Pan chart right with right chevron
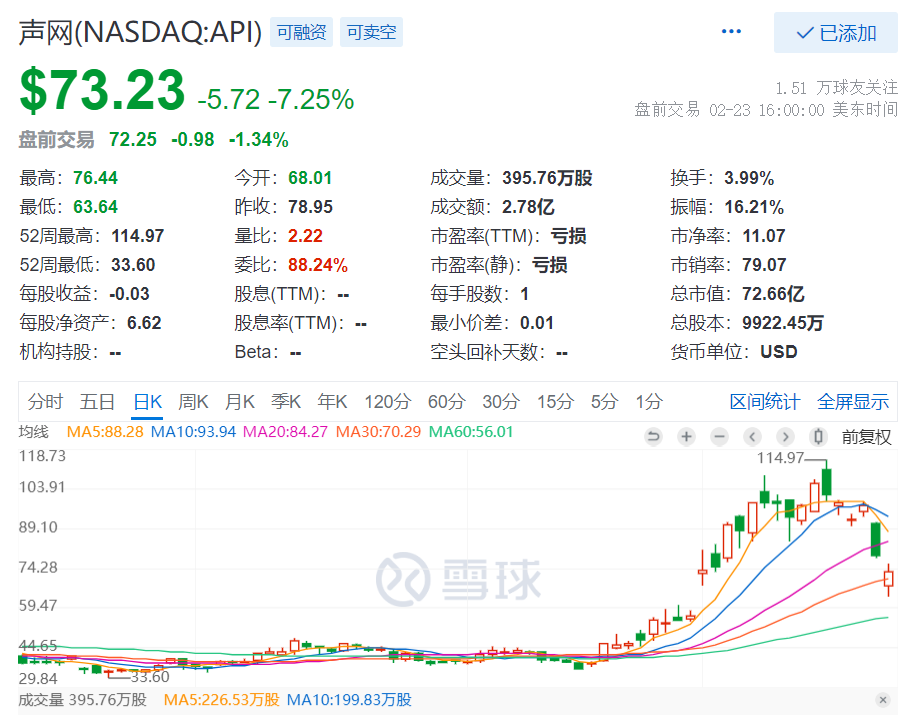906x715 pixels. (x=785, y=436)
